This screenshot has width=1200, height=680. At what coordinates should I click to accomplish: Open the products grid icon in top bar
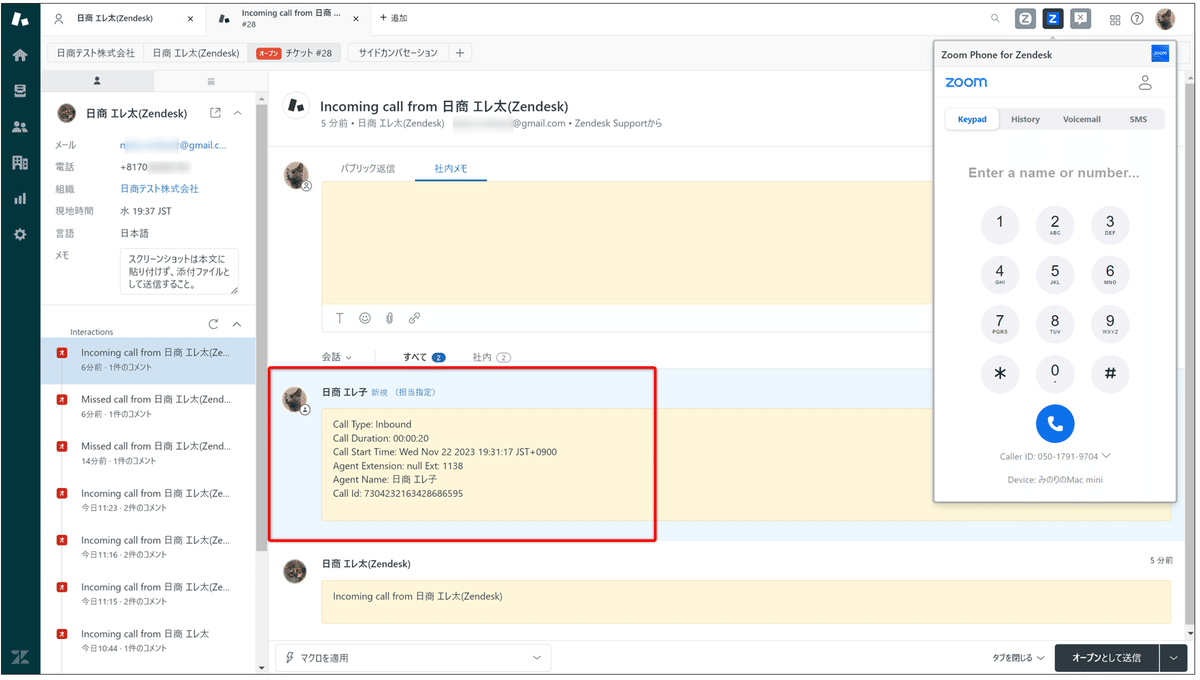(1115, 19)
